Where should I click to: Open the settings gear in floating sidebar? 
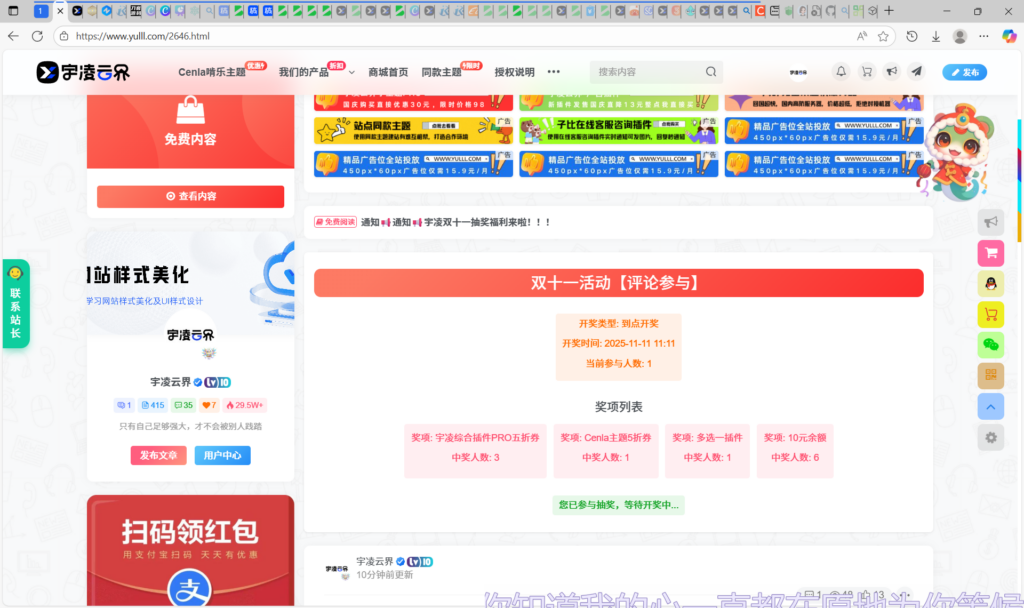point(990,437)
